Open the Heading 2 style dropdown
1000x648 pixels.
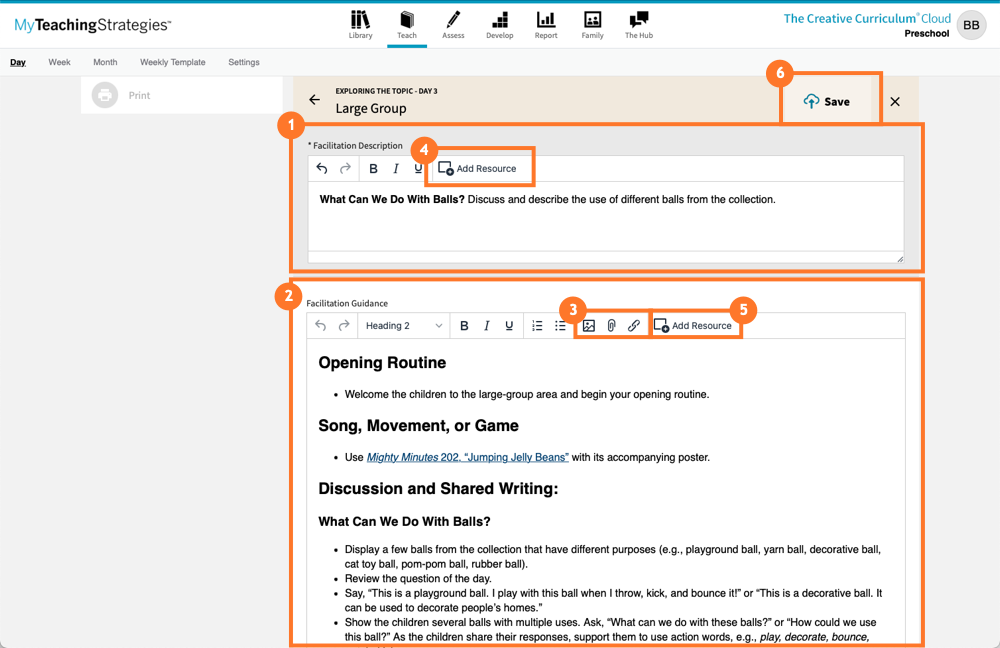coord(403,325)
